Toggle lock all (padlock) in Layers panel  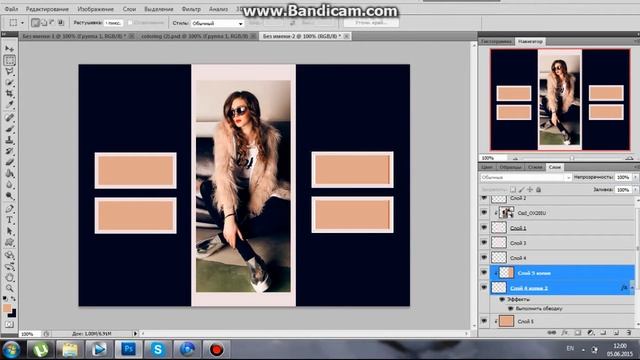[x=539, y=189]
